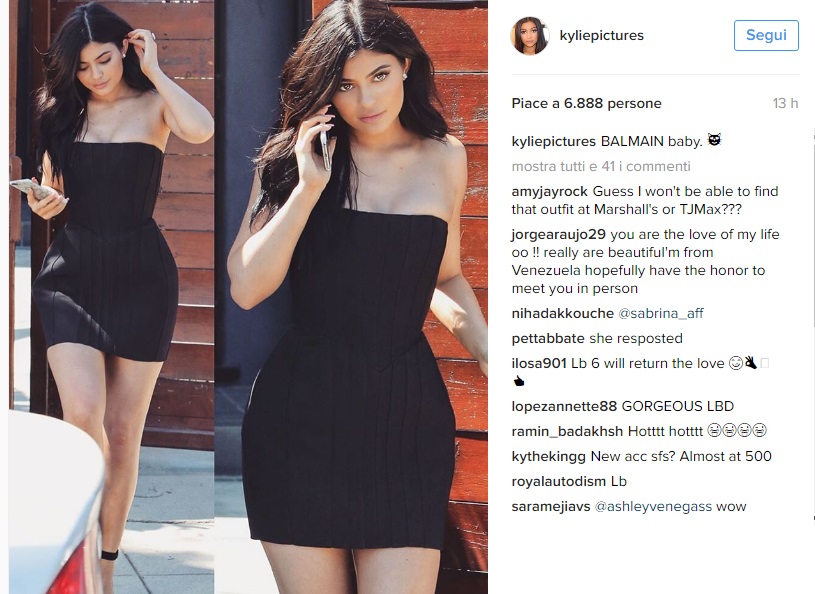The image size is (815, 594).
Task: Click the Segui follow button
Action: [766, 35]
